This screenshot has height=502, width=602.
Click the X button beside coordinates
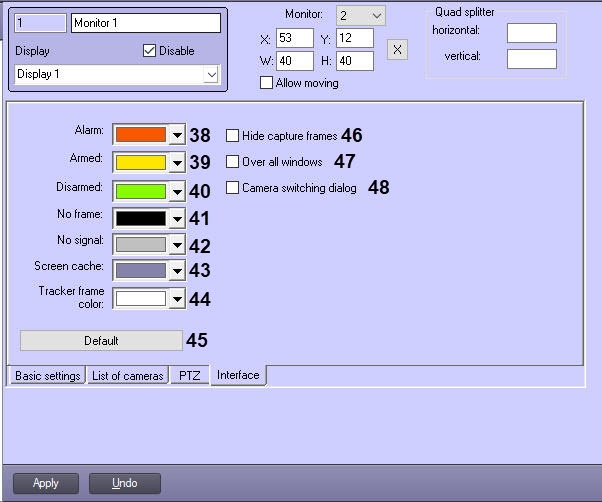pos(397,50)
